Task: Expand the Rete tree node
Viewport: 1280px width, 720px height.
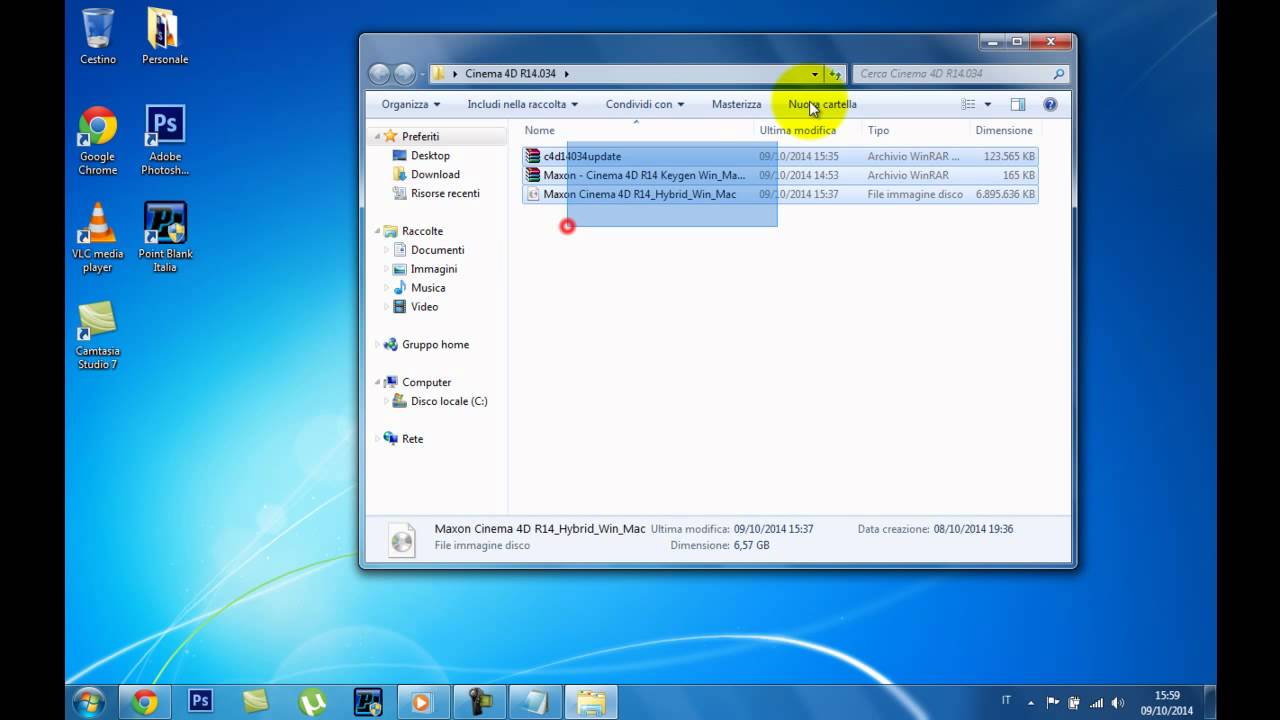Action: [x=378, y=439]
